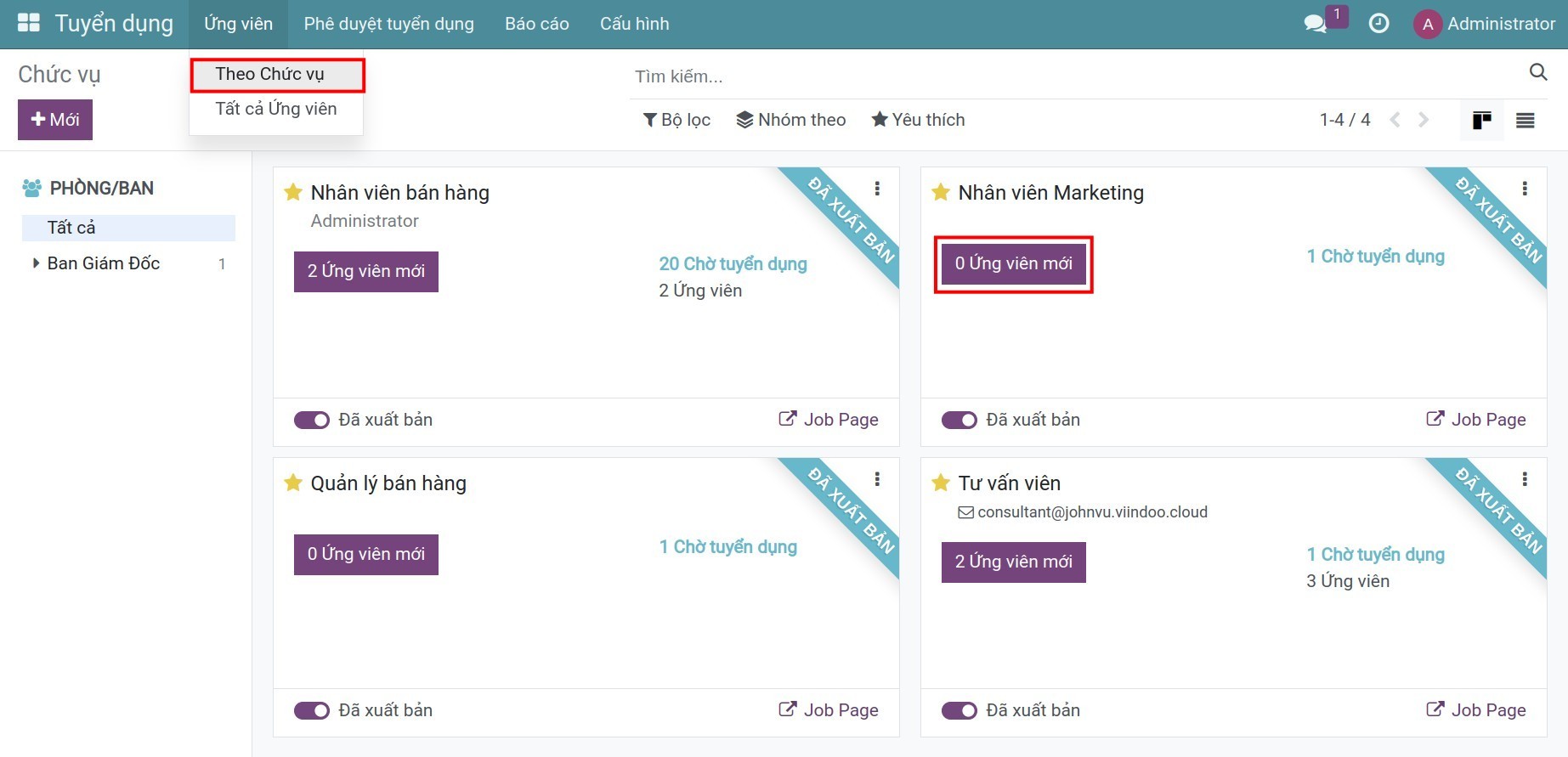Click 2 Ứng viên mới on Tư vấn viên

click(x=1013, y=562)
